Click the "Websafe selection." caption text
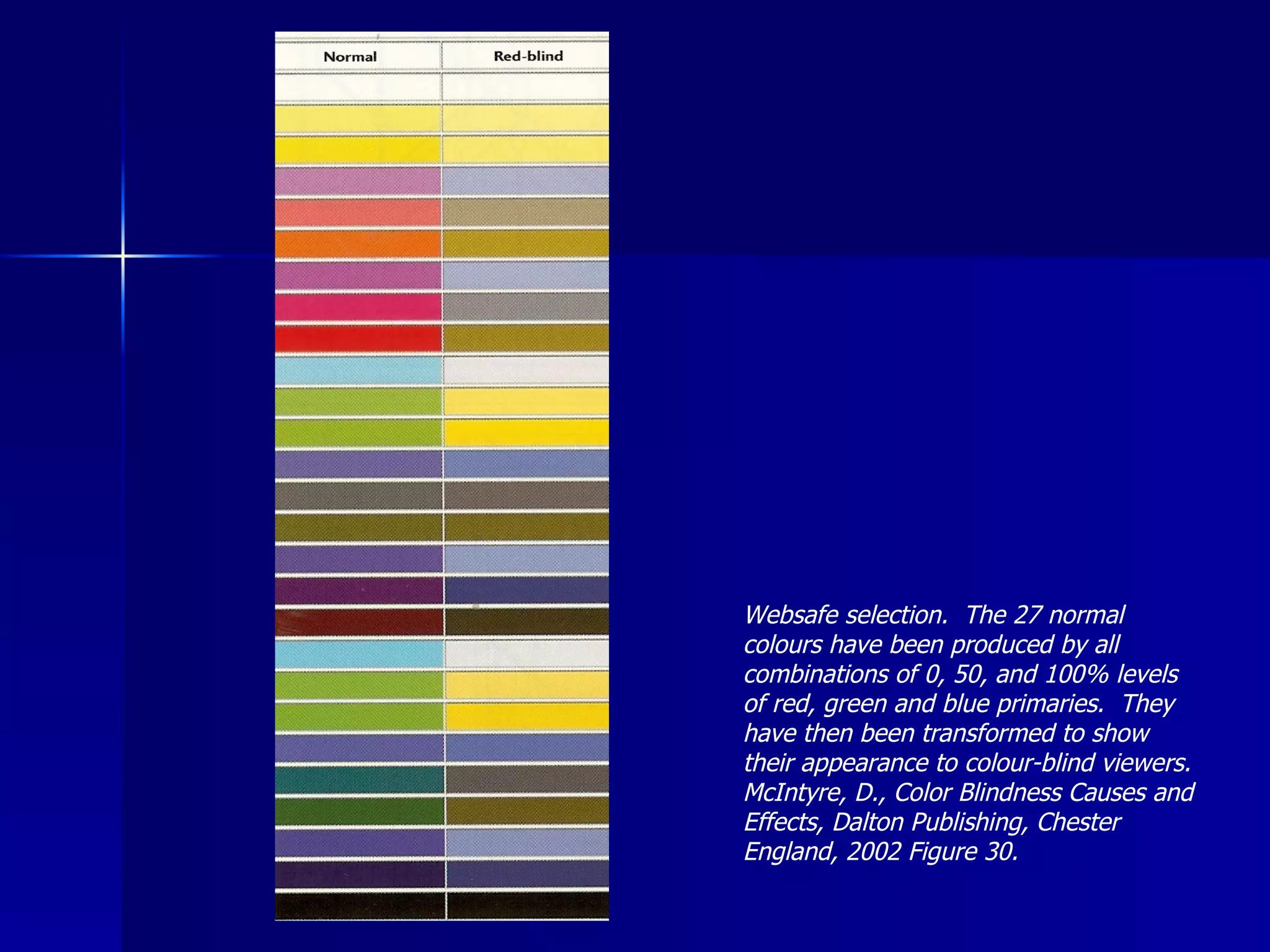The width and height of the screenshot is (1270, 952). coord(846,615)
